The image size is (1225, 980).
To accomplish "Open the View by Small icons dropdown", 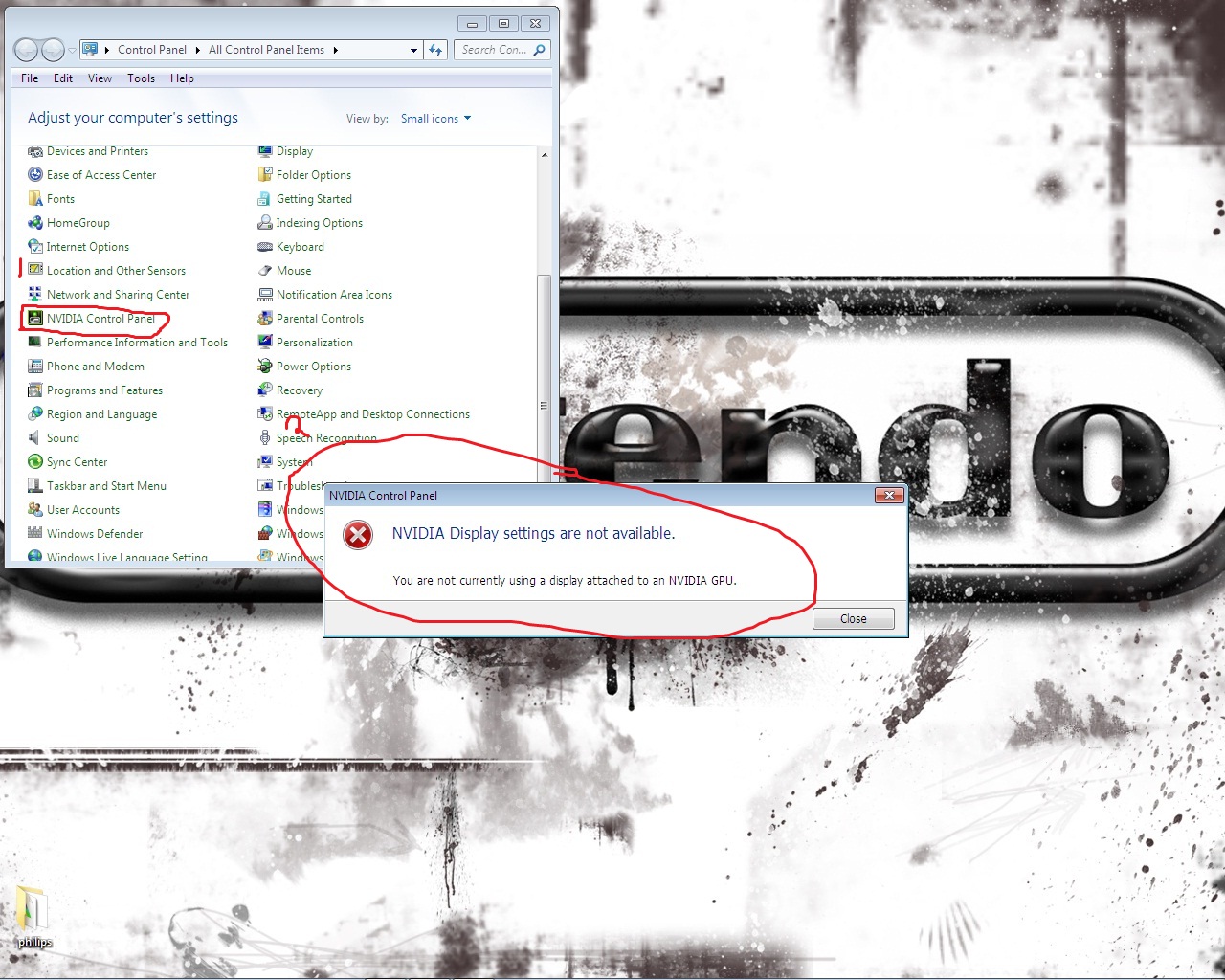I will (436, 119).
